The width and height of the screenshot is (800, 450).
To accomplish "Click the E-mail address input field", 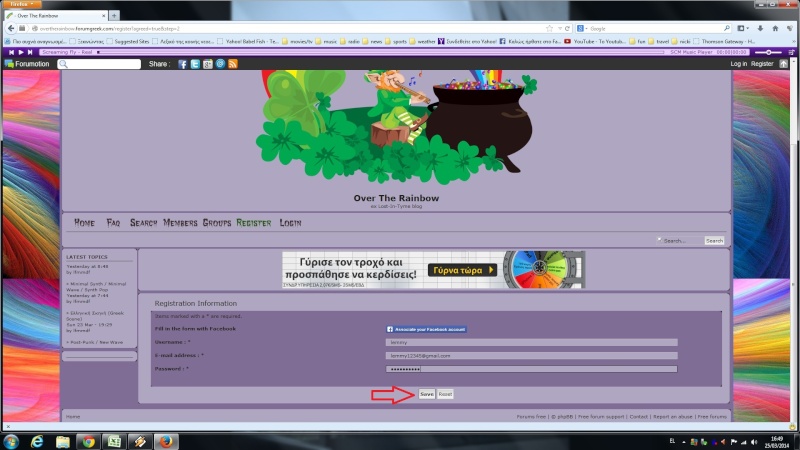I will [532, 356].
